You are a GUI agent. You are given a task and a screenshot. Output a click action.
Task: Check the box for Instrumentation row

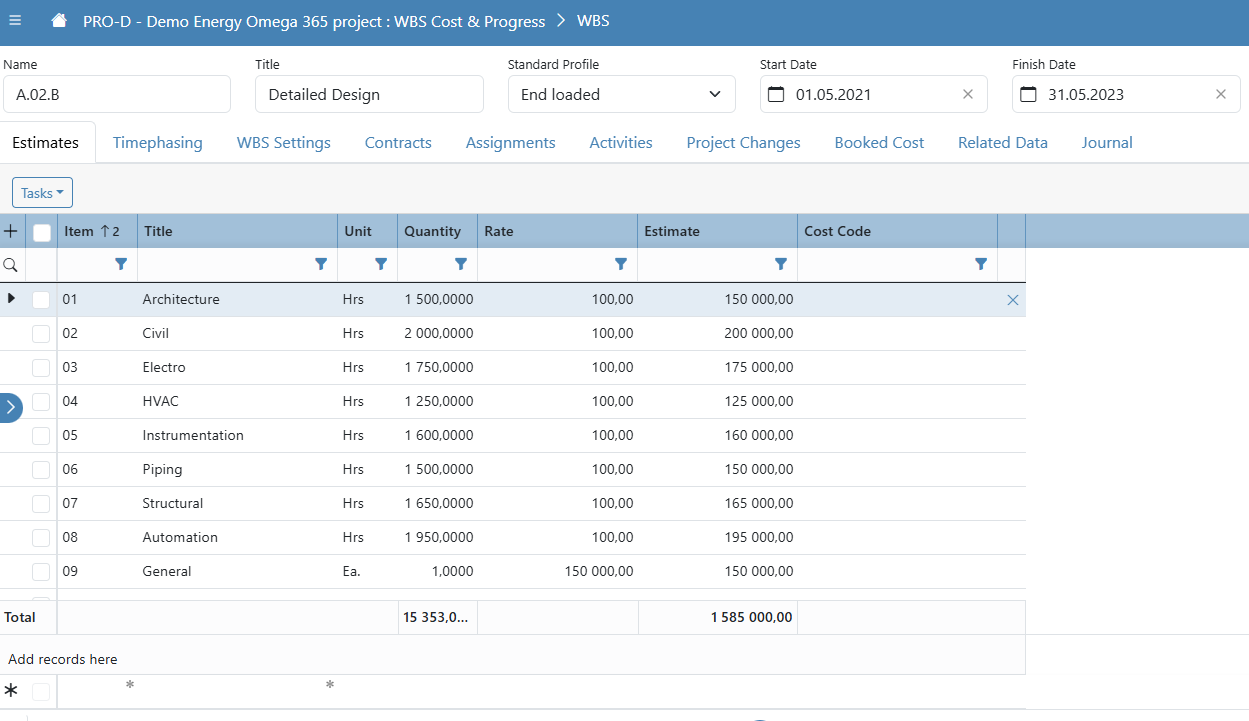pyautogui.click(x=41, y=435)
